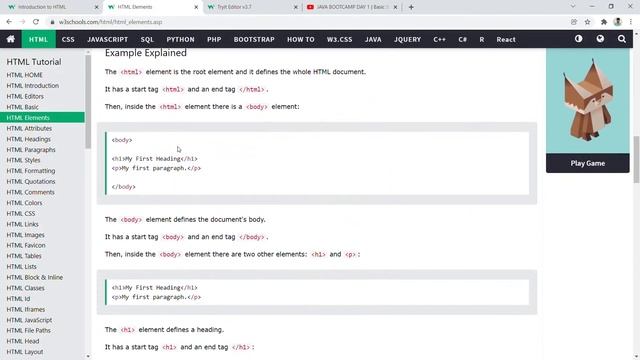Viewport: 640px width, 360px height.
Task: Open HTML Editors in sidebar
Action: (25, 96)
